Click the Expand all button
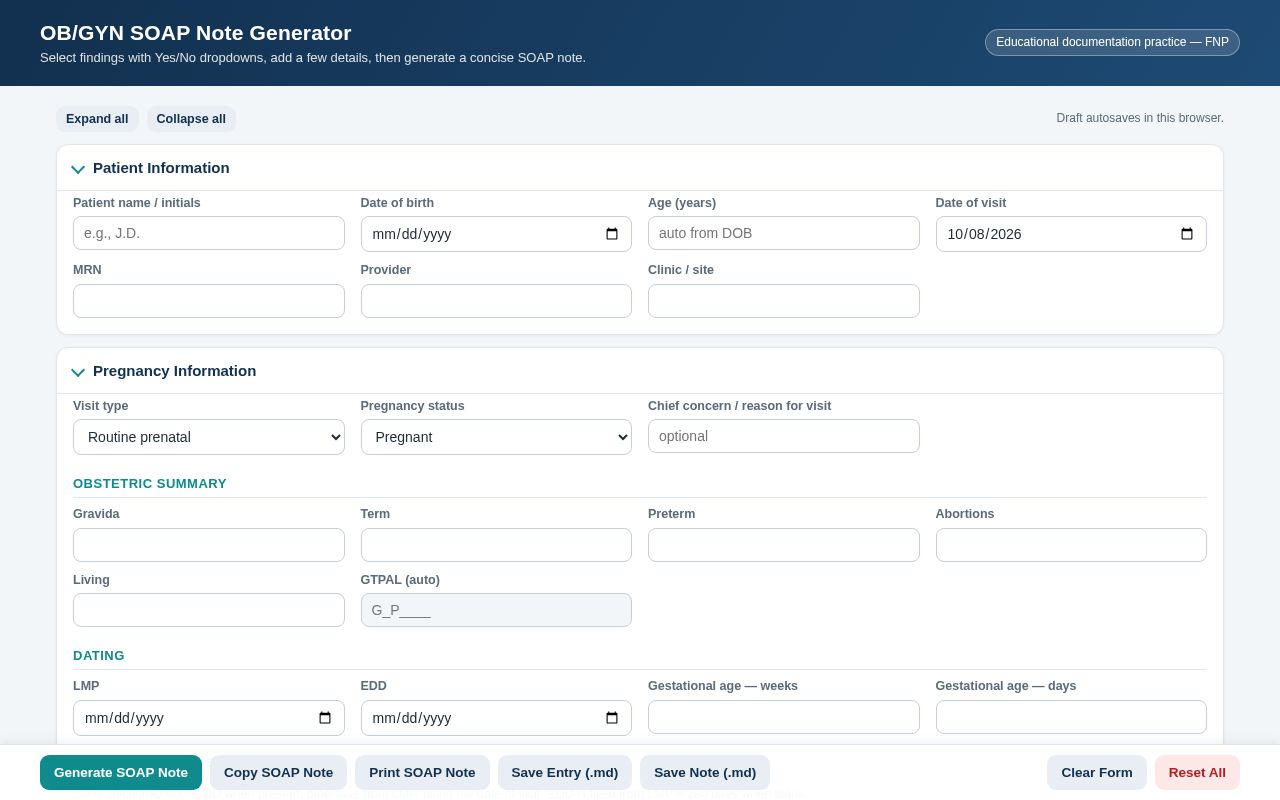Screen dimensions: 1280x800 tap(97, 119)
